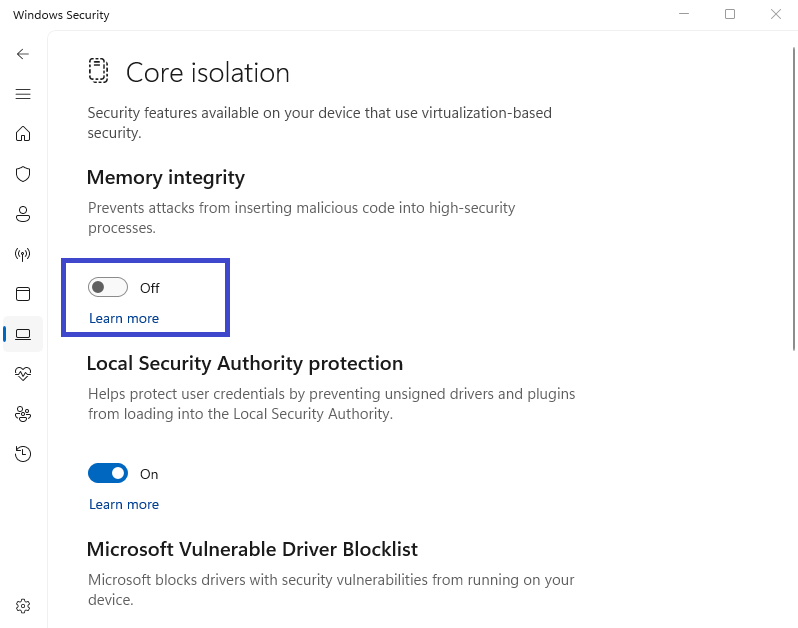Select Device security laptop icon
Screen dimensions: 798x628
tap(23, 334)
